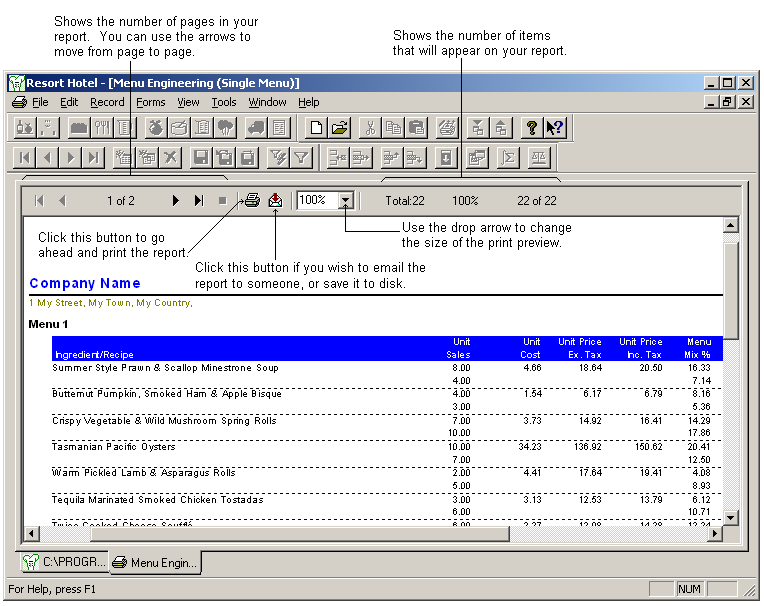Click previous page arrow in preview bar
Image resolution: width=764 pixels, height=606 pixels.
62,200
